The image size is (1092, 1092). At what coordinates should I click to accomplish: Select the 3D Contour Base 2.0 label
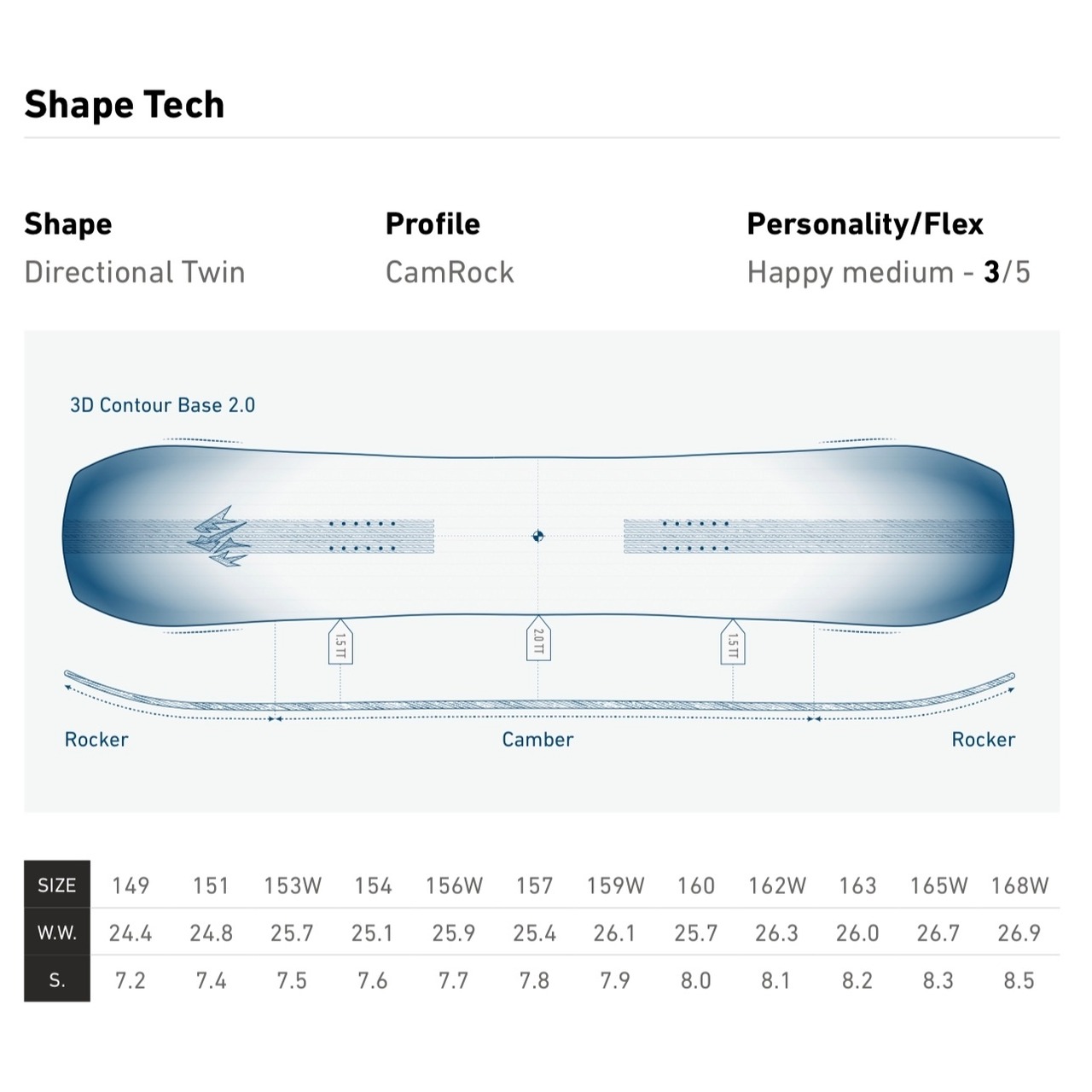point(162,405)
